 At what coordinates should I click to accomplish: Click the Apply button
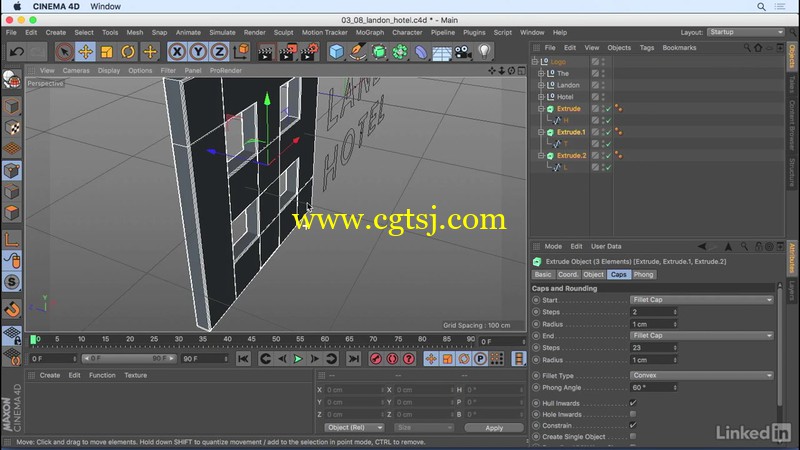[x=494, y=428]
